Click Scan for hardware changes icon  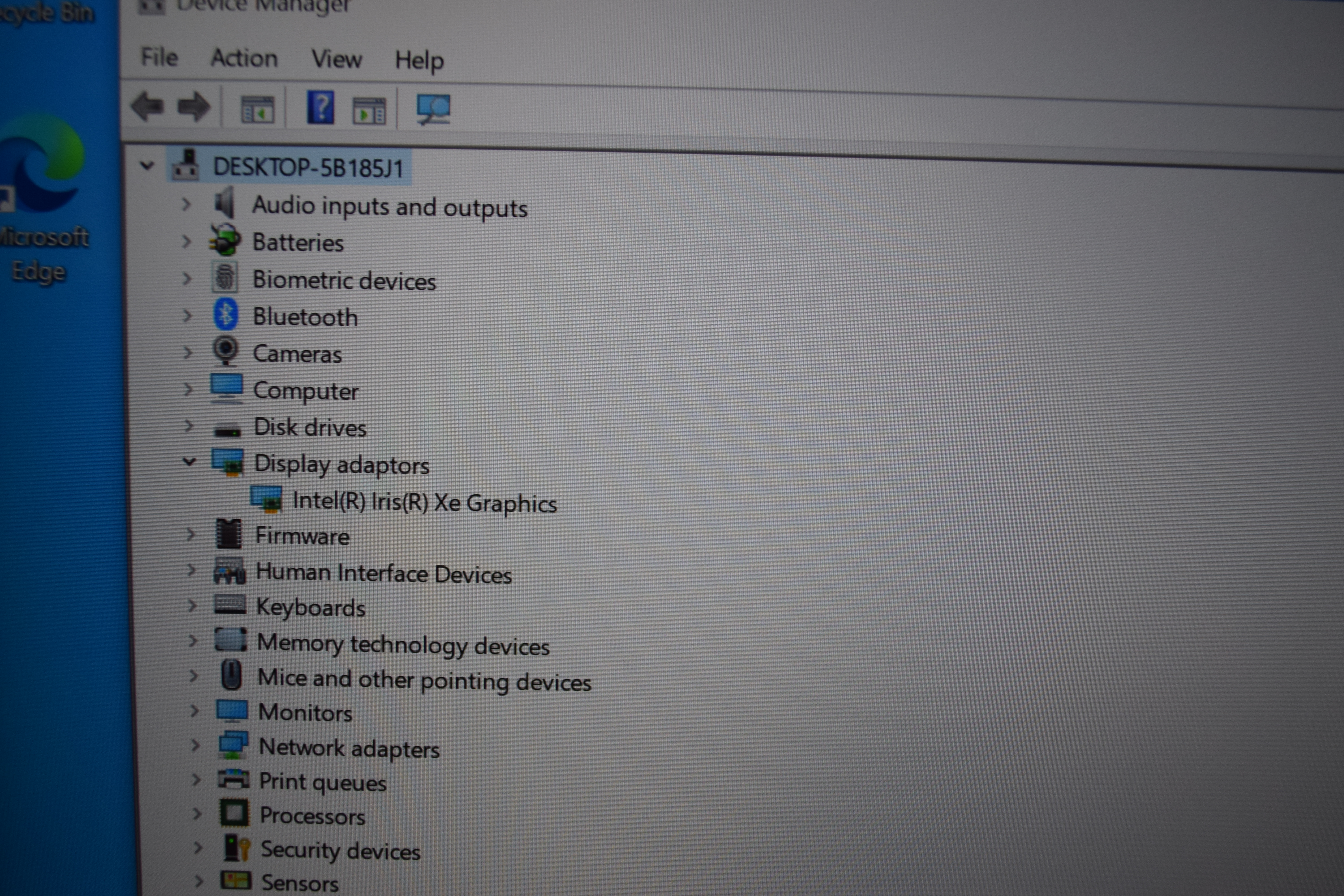pyautogui.click(x=433, y=109)
